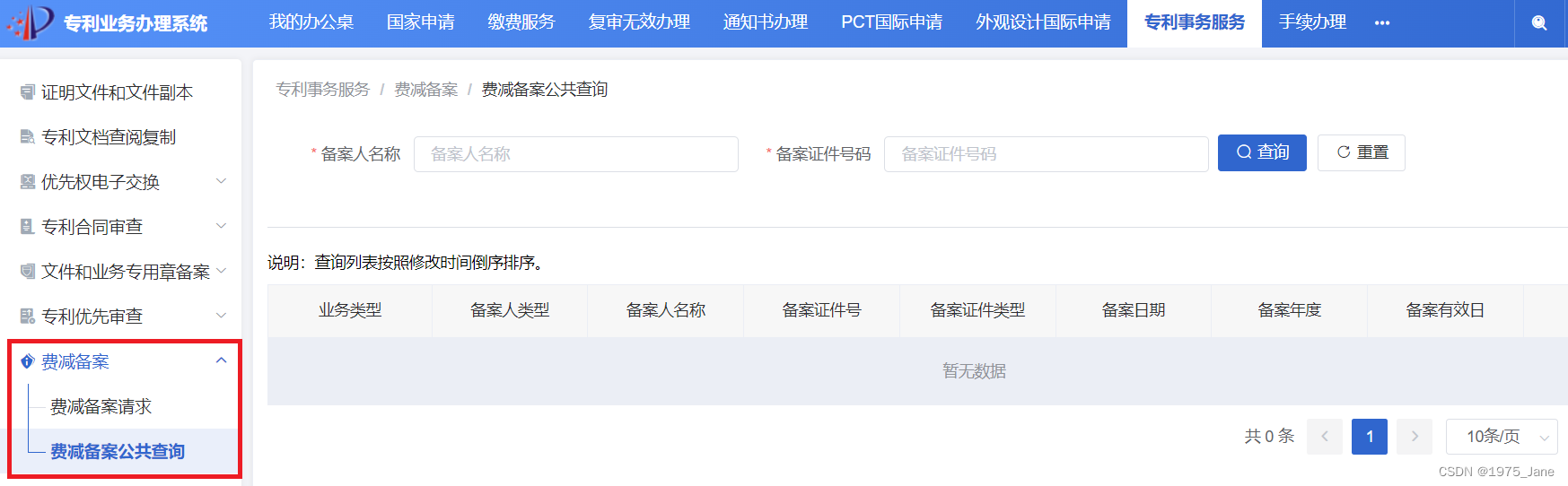The width and height of the screenshot is (1568, 486).
Task: Click the 重置 reset button
Action: pyautogui.click(x=1362, y=152)
